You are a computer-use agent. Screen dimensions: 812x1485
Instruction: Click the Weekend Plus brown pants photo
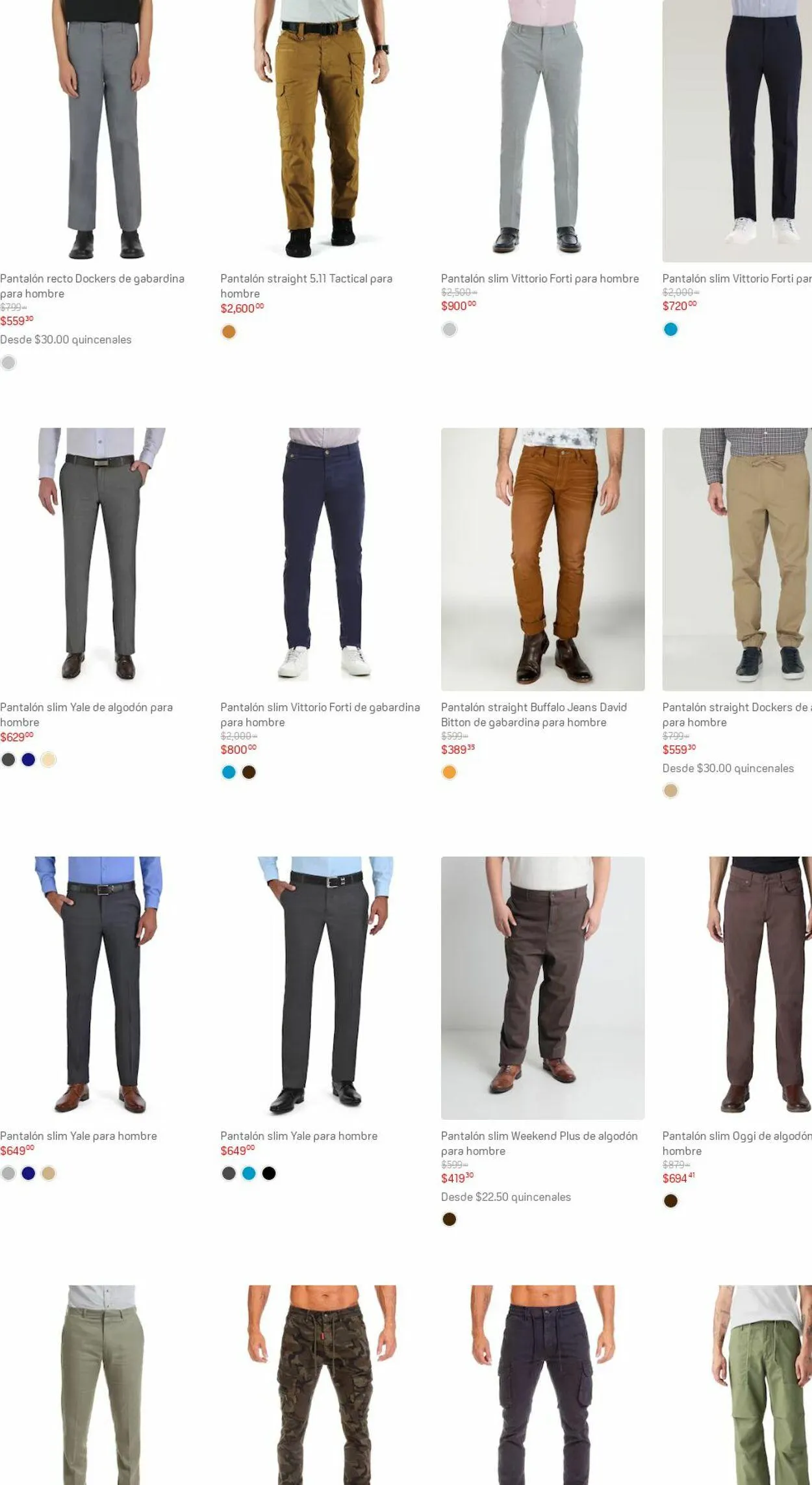point(542,987)
